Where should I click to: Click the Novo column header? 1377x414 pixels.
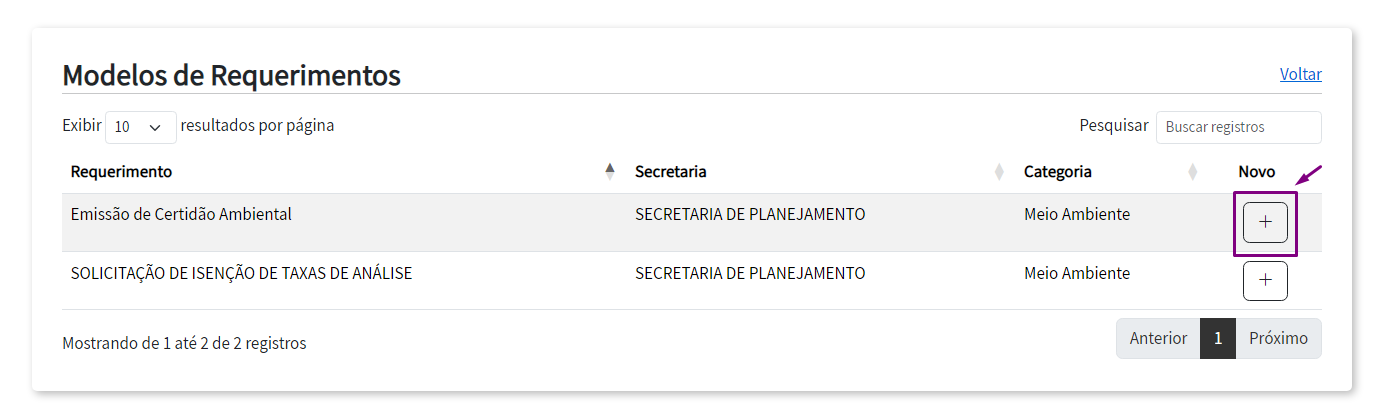1256,172
